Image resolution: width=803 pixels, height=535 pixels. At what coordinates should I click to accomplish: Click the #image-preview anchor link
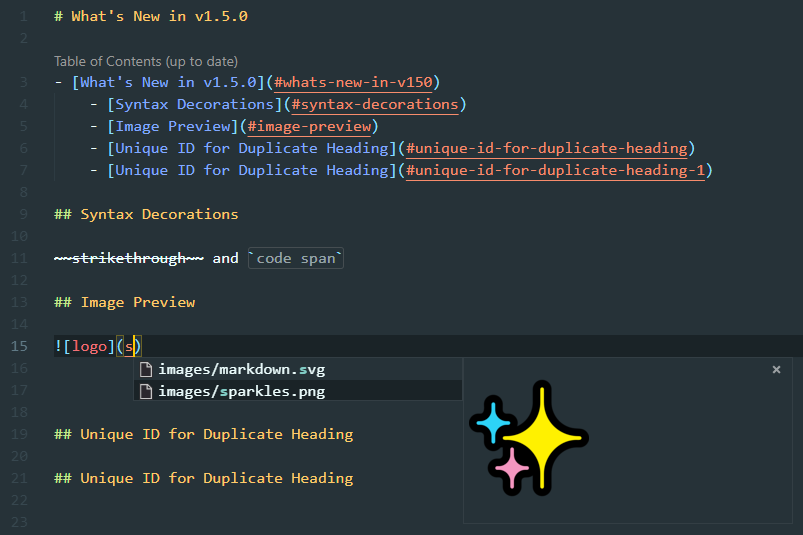tap(309, 126)
